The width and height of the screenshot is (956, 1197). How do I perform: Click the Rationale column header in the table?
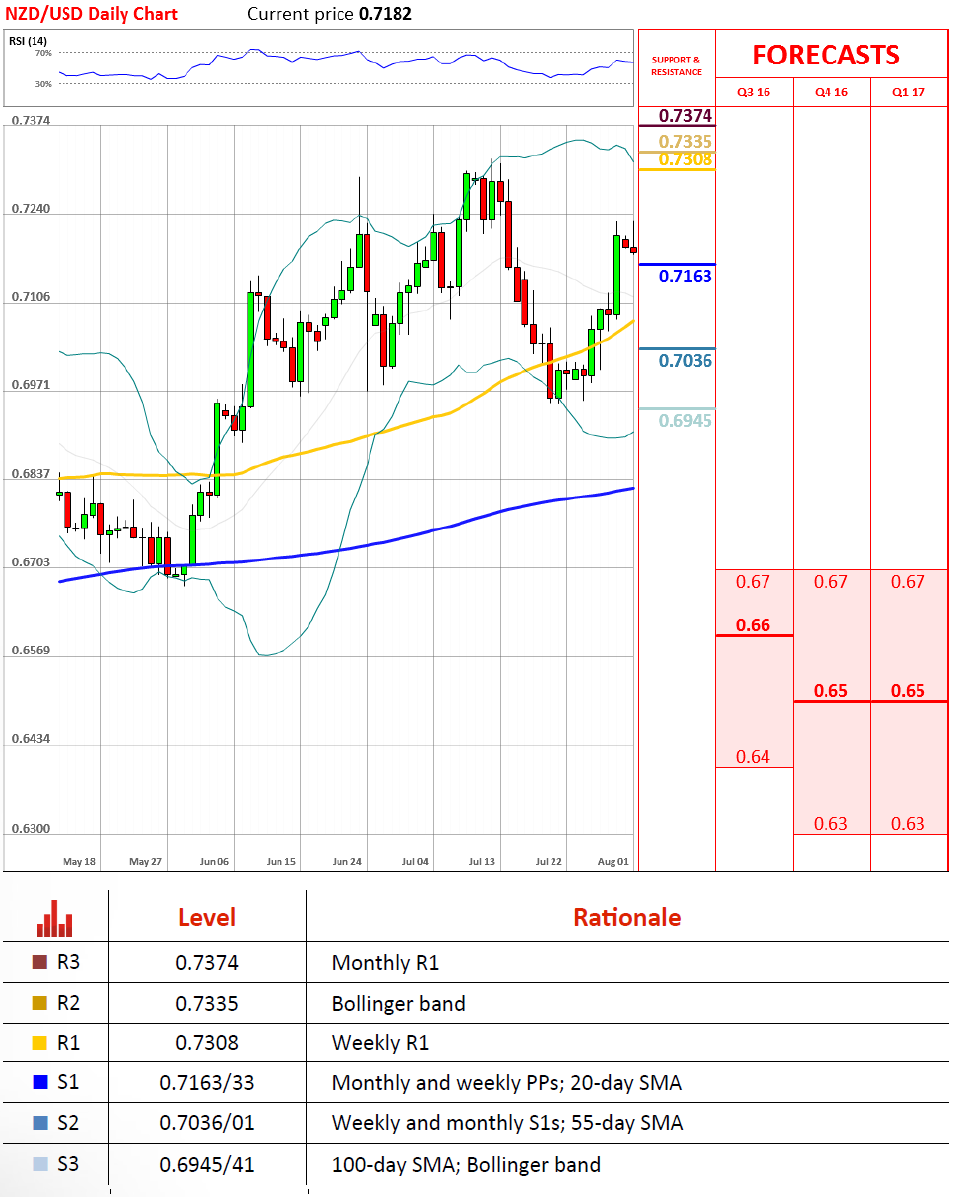tap(627, 917)
